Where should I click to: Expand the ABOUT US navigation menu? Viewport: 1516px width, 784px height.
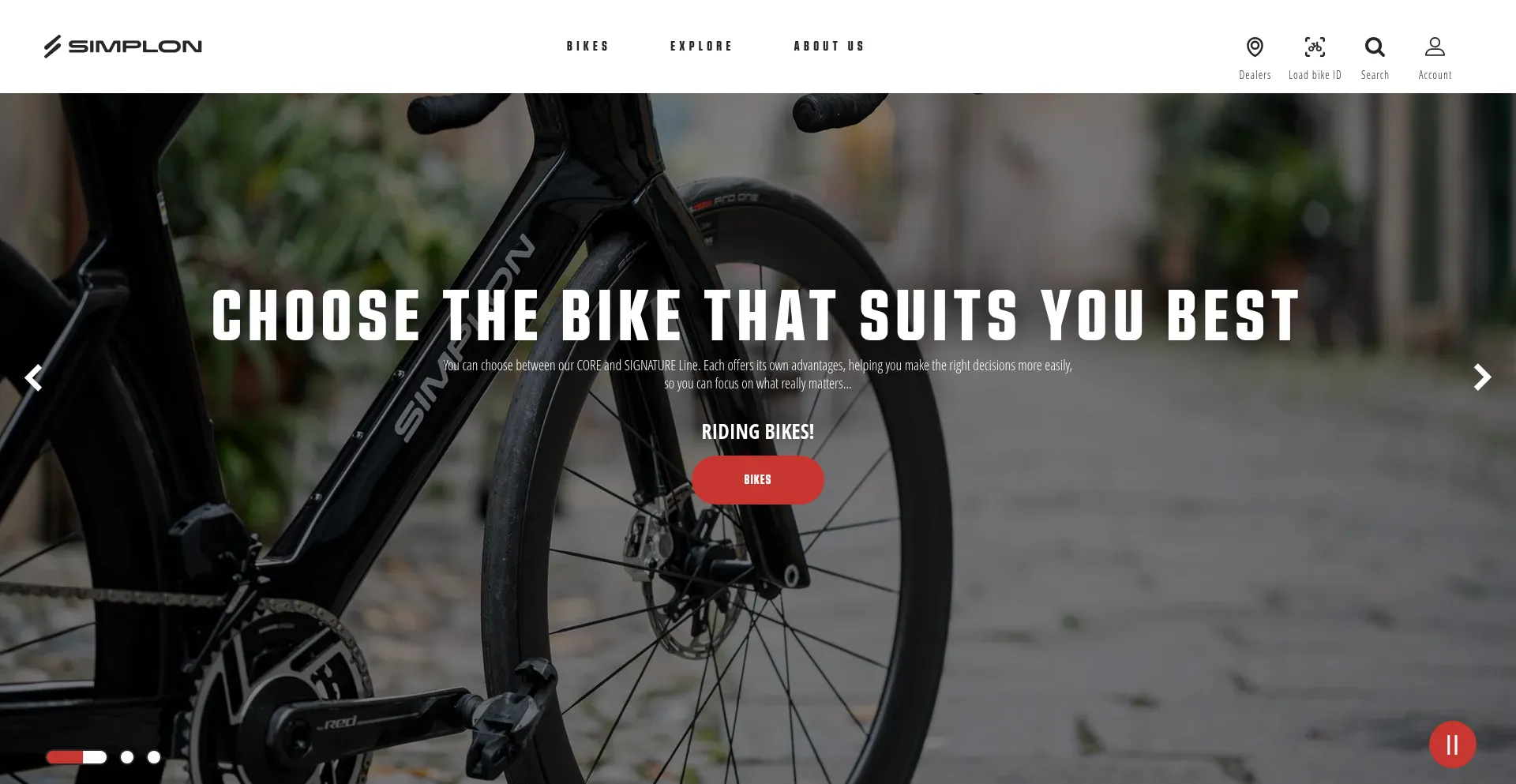tap(829, 47)
